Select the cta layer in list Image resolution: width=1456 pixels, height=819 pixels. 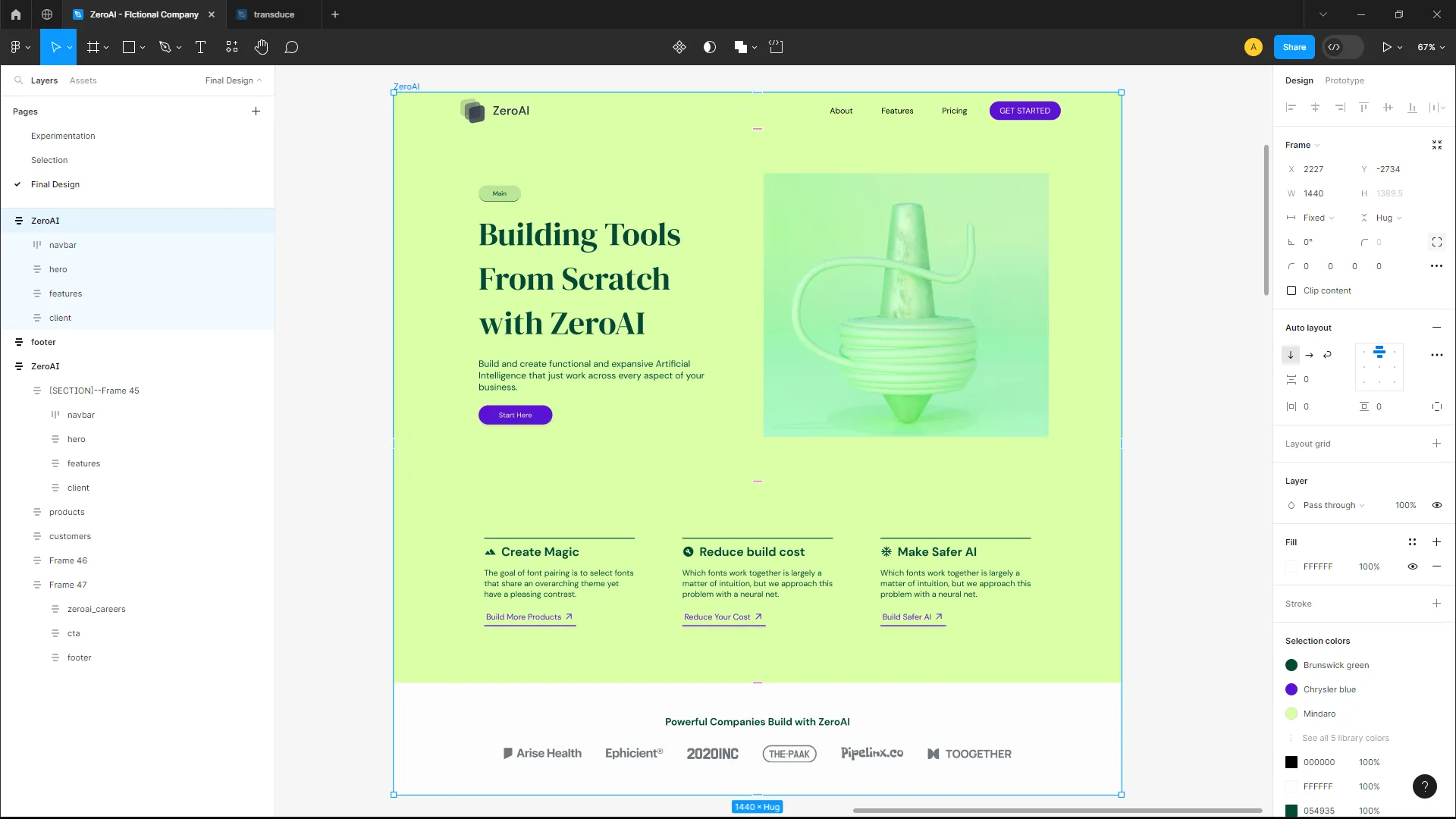pos(74,633)
